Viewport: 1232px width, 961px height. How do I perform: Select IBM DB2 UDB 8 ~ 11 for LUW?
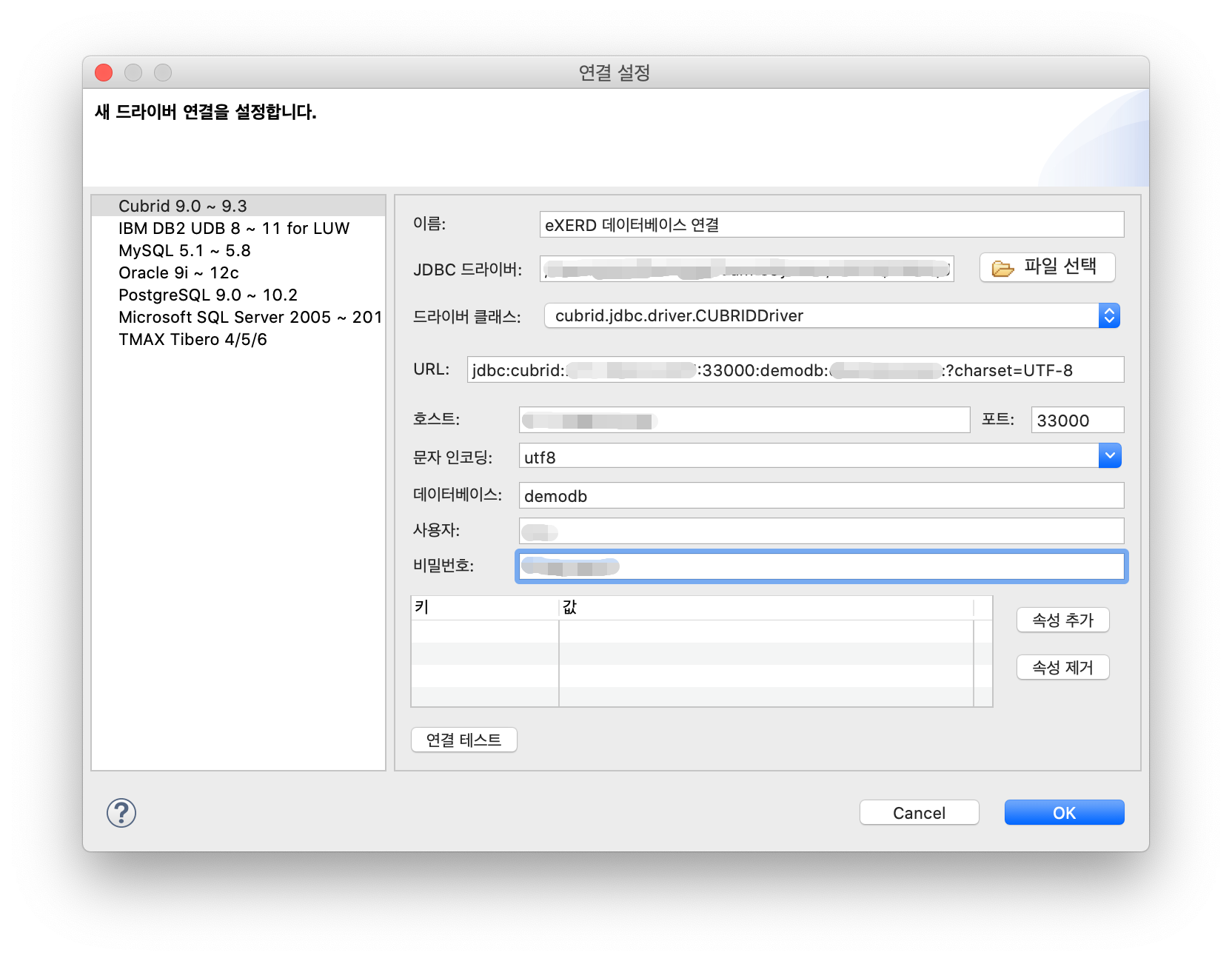tap(238, 228)
